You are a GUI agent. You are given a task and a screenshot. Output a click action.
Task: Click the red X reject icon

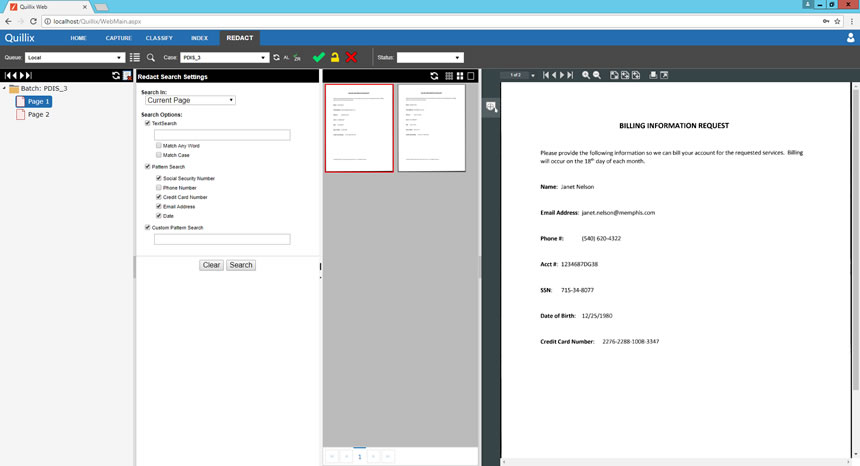point(351,58)
